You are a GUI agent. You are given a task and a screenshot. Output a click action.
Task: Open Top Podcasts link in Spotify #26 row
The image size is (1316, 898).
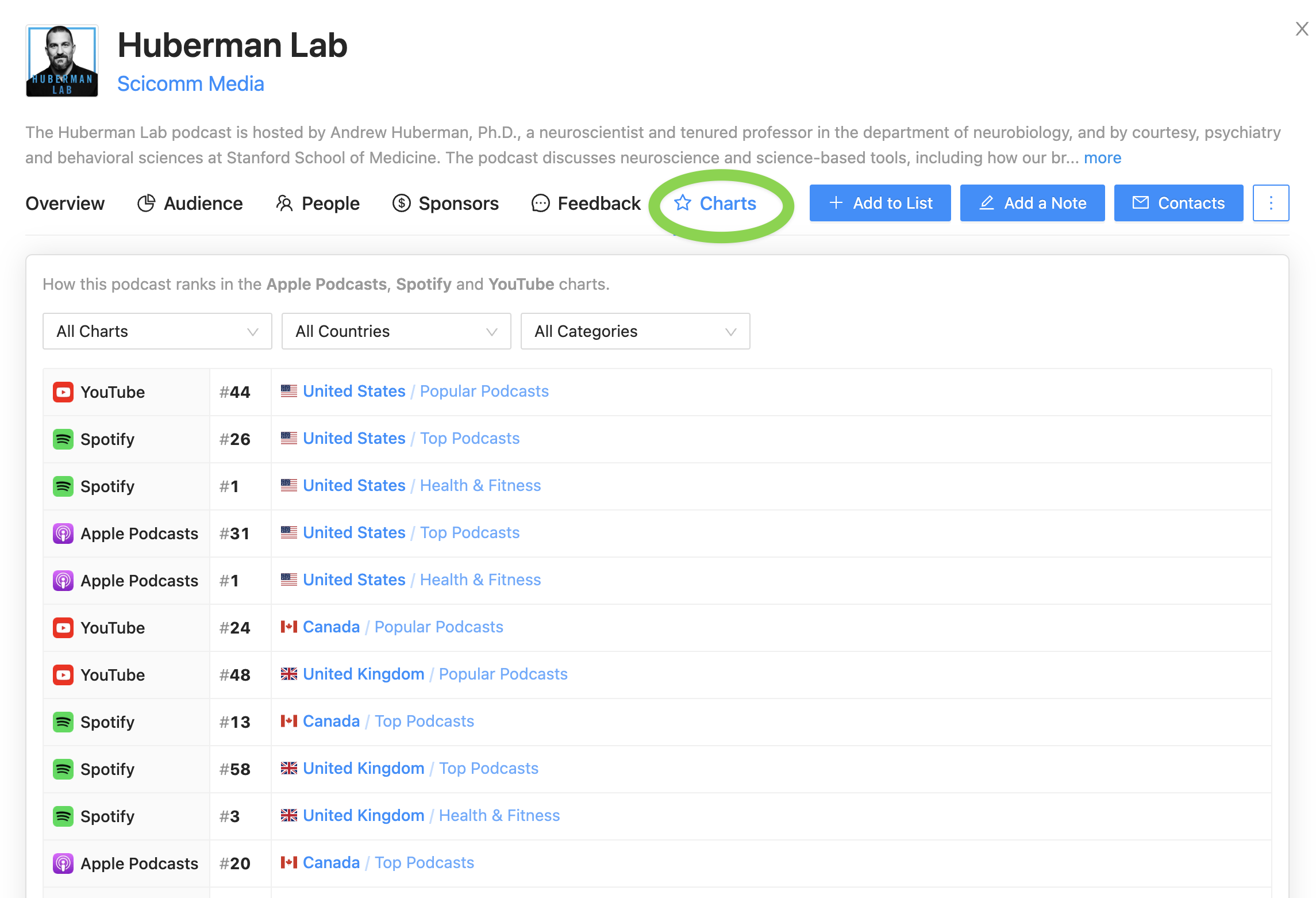[x=470, y=438]
